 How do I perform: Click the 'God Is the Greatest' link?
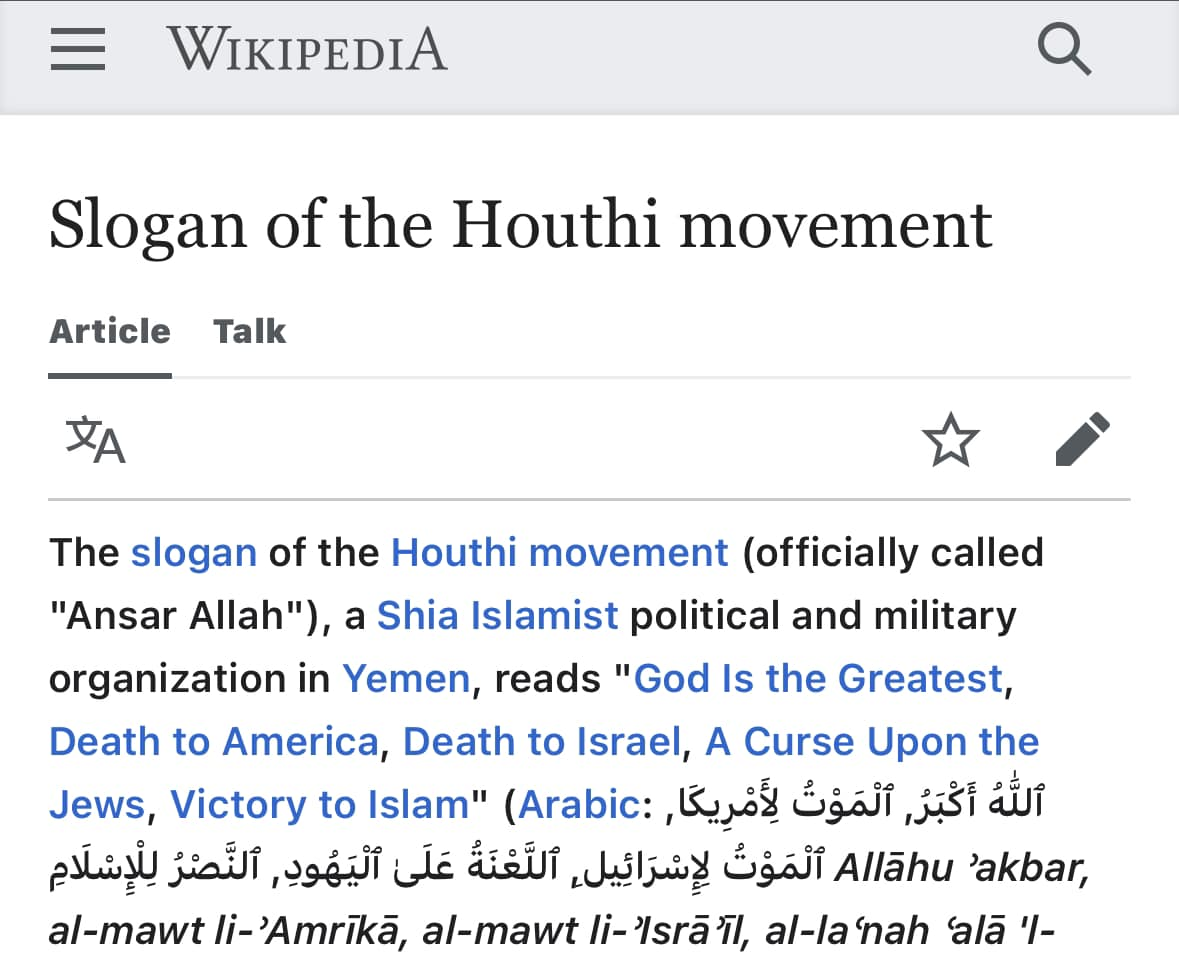pos(818,678)
